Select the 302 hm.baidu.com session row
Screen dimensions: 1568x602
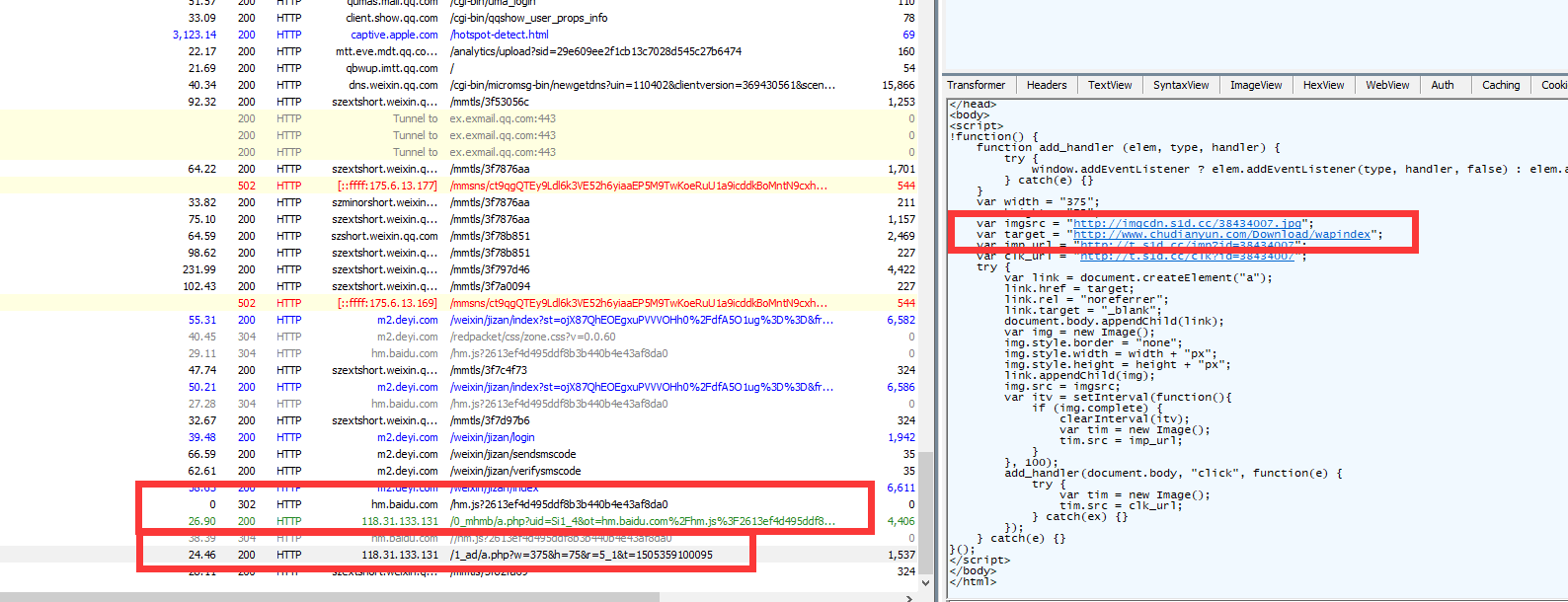pos(459,504)
